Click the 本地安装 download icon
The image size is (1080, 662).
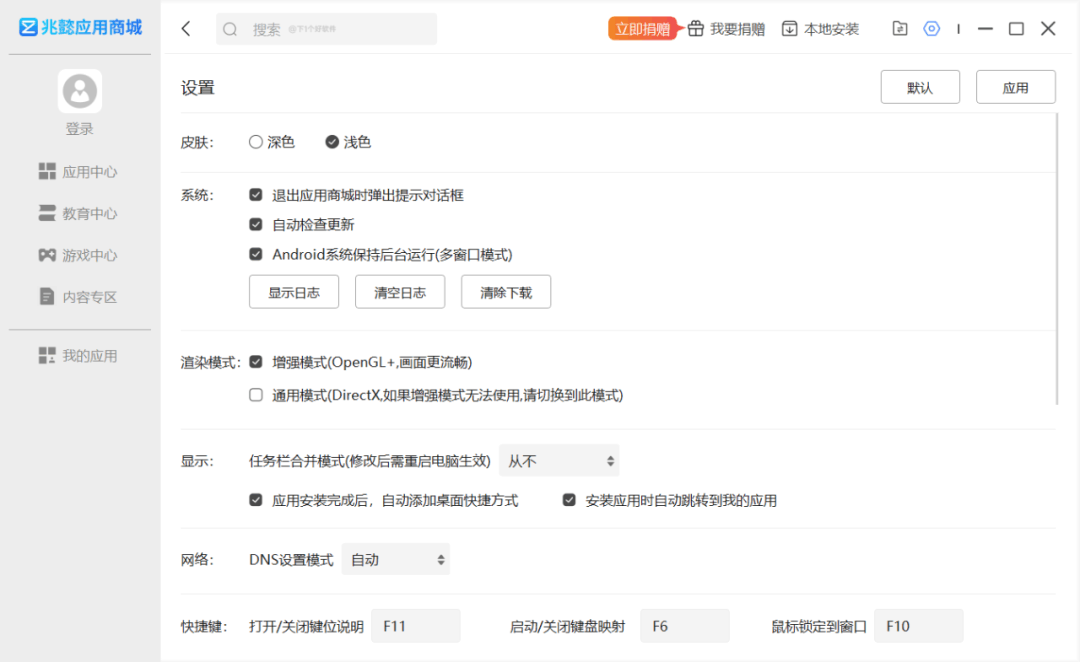coord(789,29)
